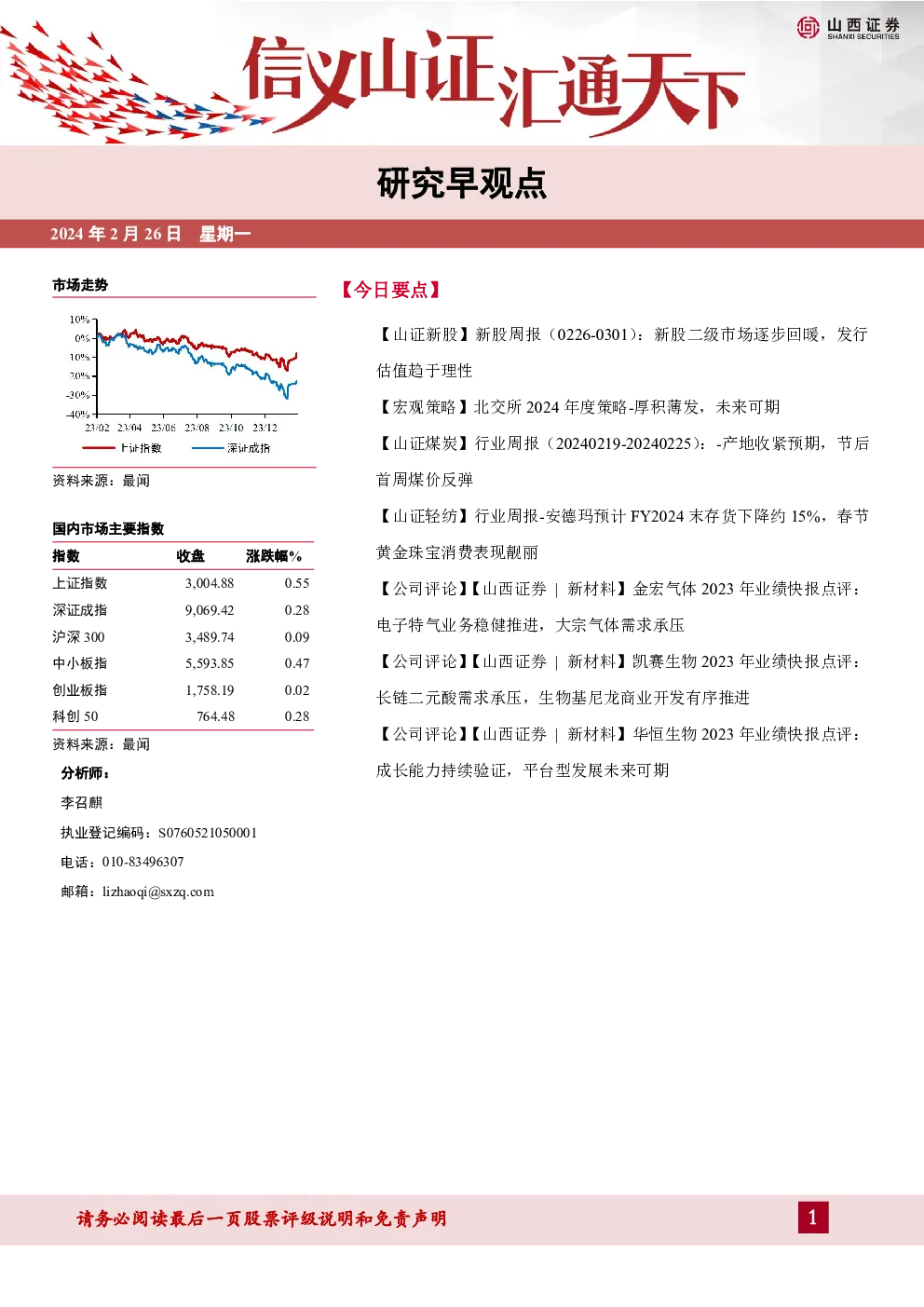Screen dimensions: 924x1307
Task: Click phone number 010-83496307
Action: (x=143, y=863)
